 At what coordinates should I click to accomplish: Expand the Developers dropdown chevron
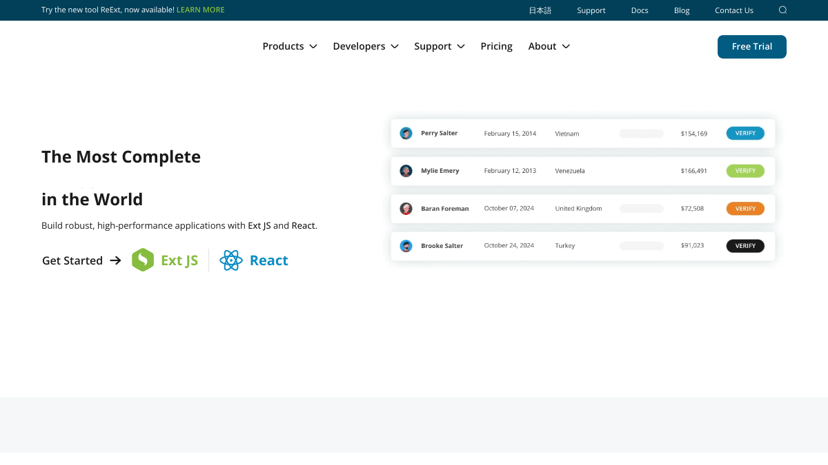tap(394, 46)
